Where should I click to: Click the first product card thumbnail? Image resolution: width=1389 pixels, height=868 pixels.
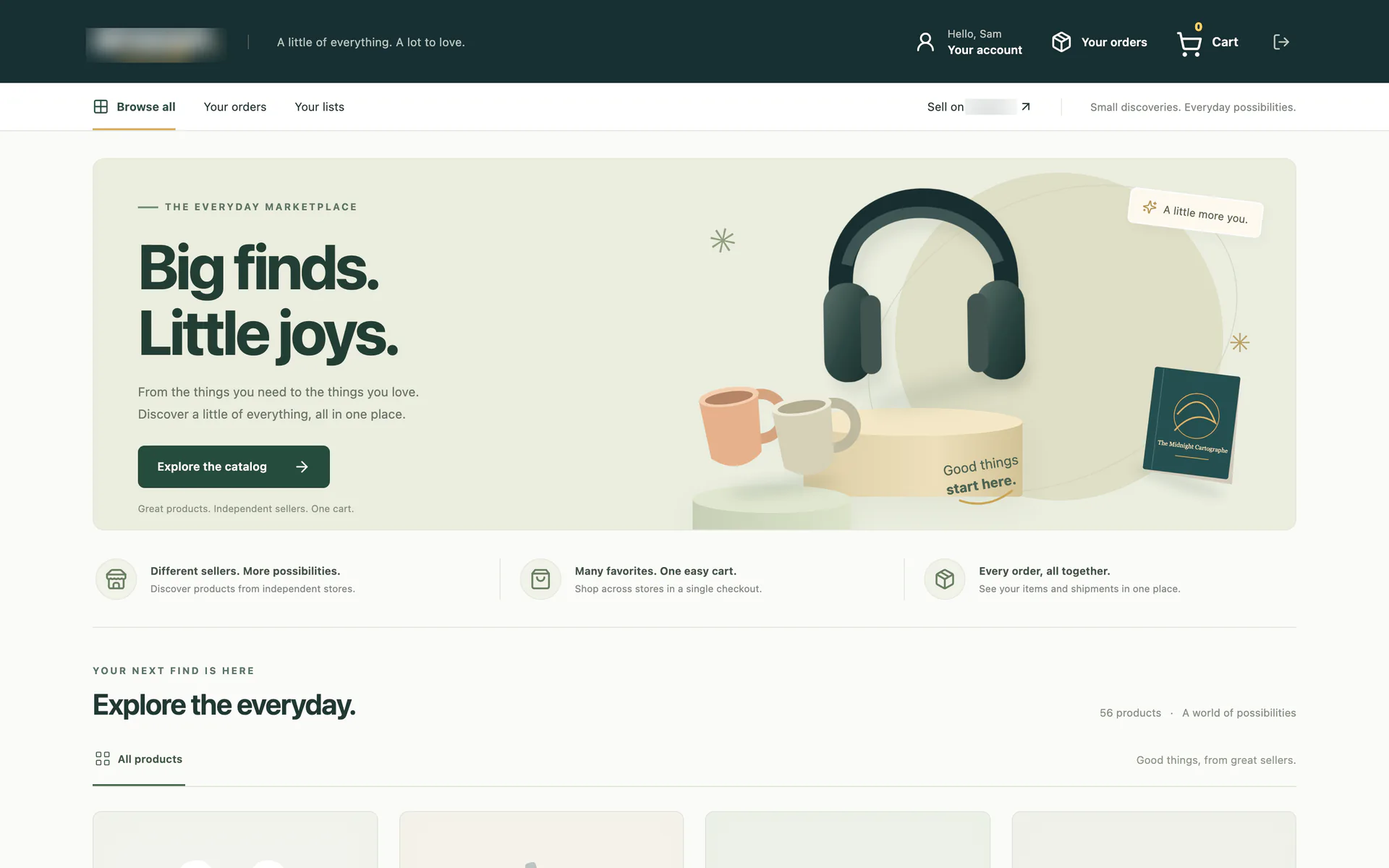point(235,840)
